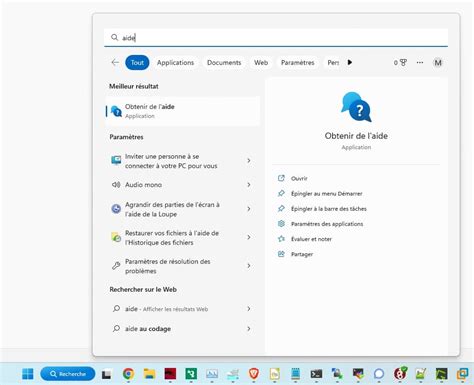The width and height of the screenshot is (474, 385).
Task: Click the back arrow beside Tout
Action: point(115,62)
